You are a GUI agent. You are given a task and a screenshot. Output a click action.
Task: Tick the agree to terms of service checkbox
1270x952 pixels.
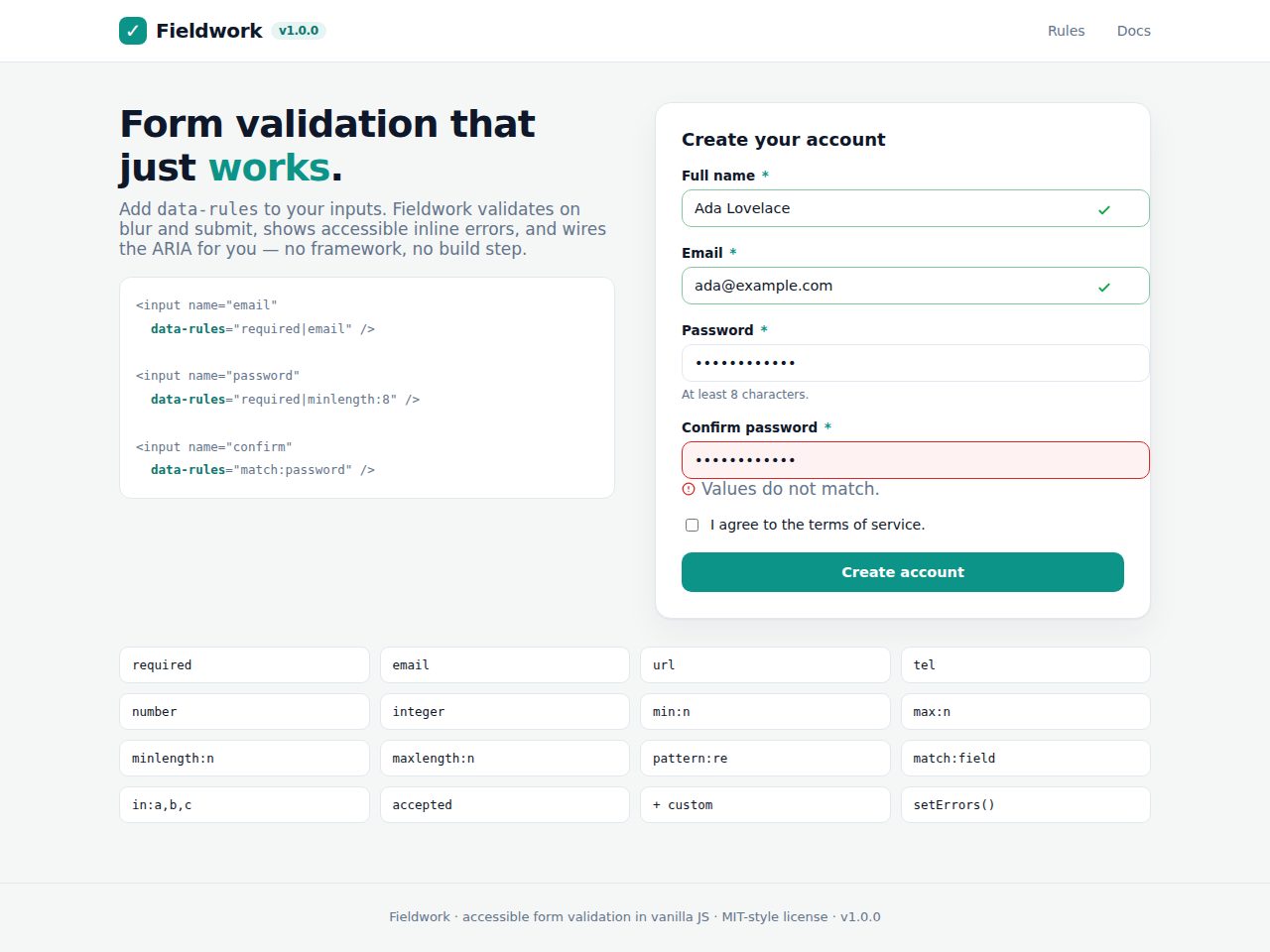(x=692, y=525)
